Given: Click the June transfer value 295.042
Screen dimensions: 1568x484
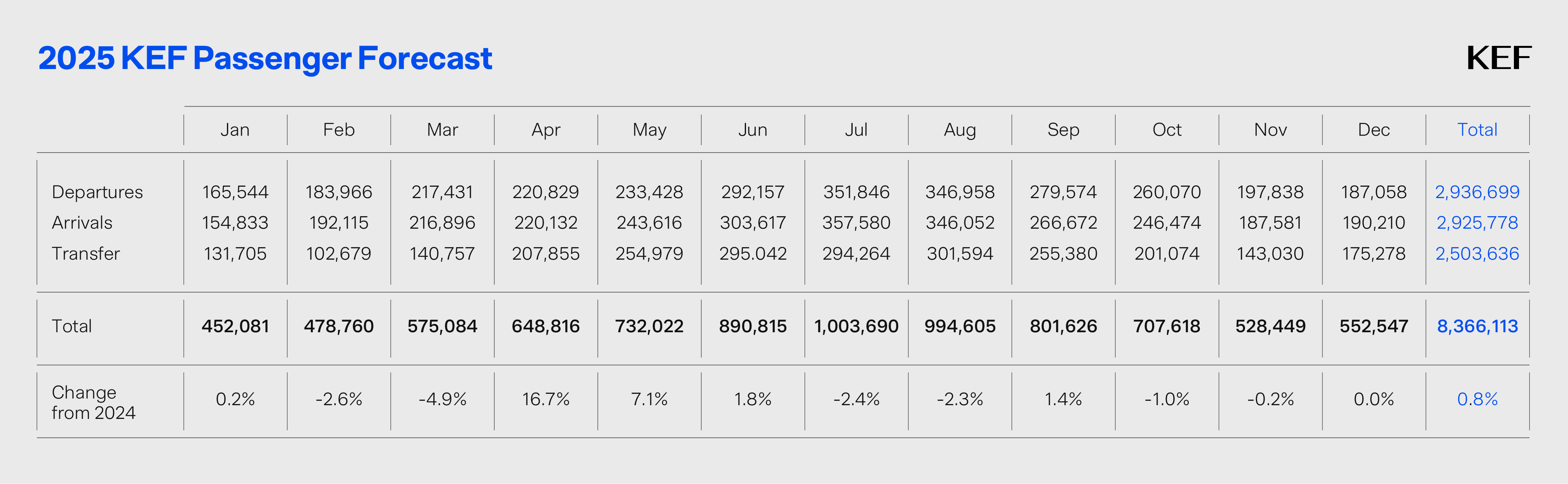Looking at the screenshot, I should pos(752,253).
